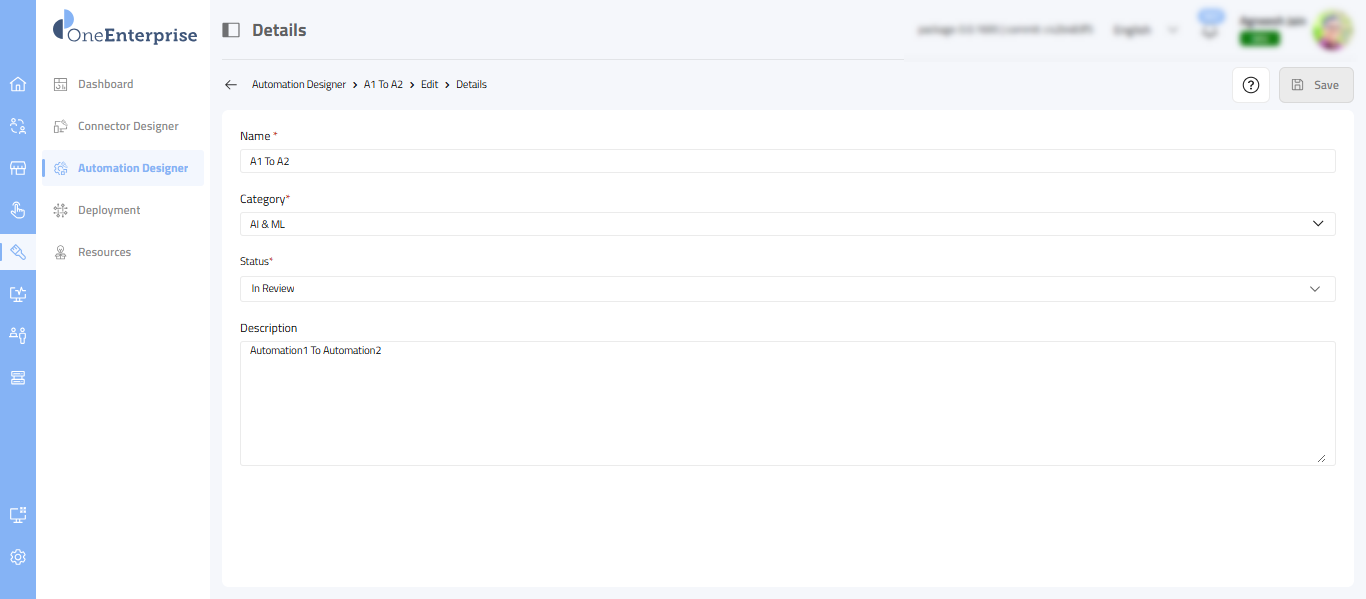Expand the Category dropdown showing AI & ML

click(787, 224)
